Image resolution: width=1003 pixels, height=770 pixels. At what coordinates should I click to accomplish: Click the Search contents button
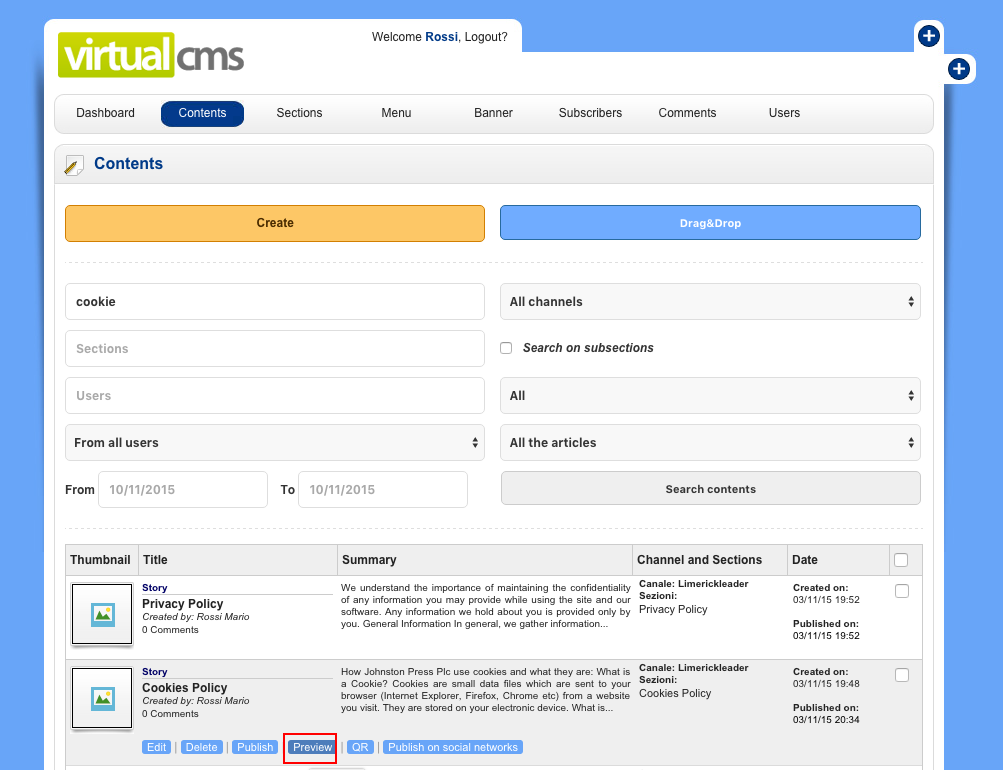(x=710, y=489)
